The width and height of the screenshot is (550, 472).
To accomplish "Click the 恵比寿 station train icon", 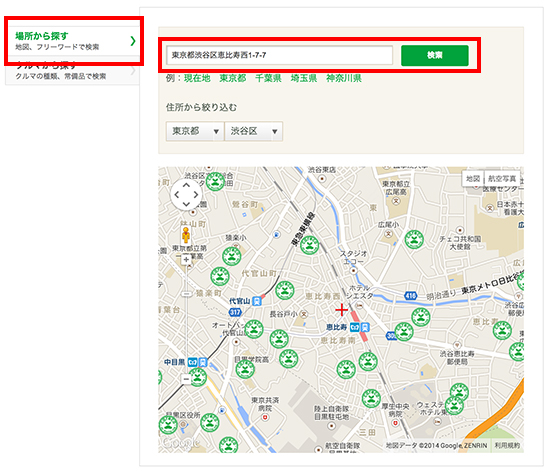I will [x=365, y=328].
